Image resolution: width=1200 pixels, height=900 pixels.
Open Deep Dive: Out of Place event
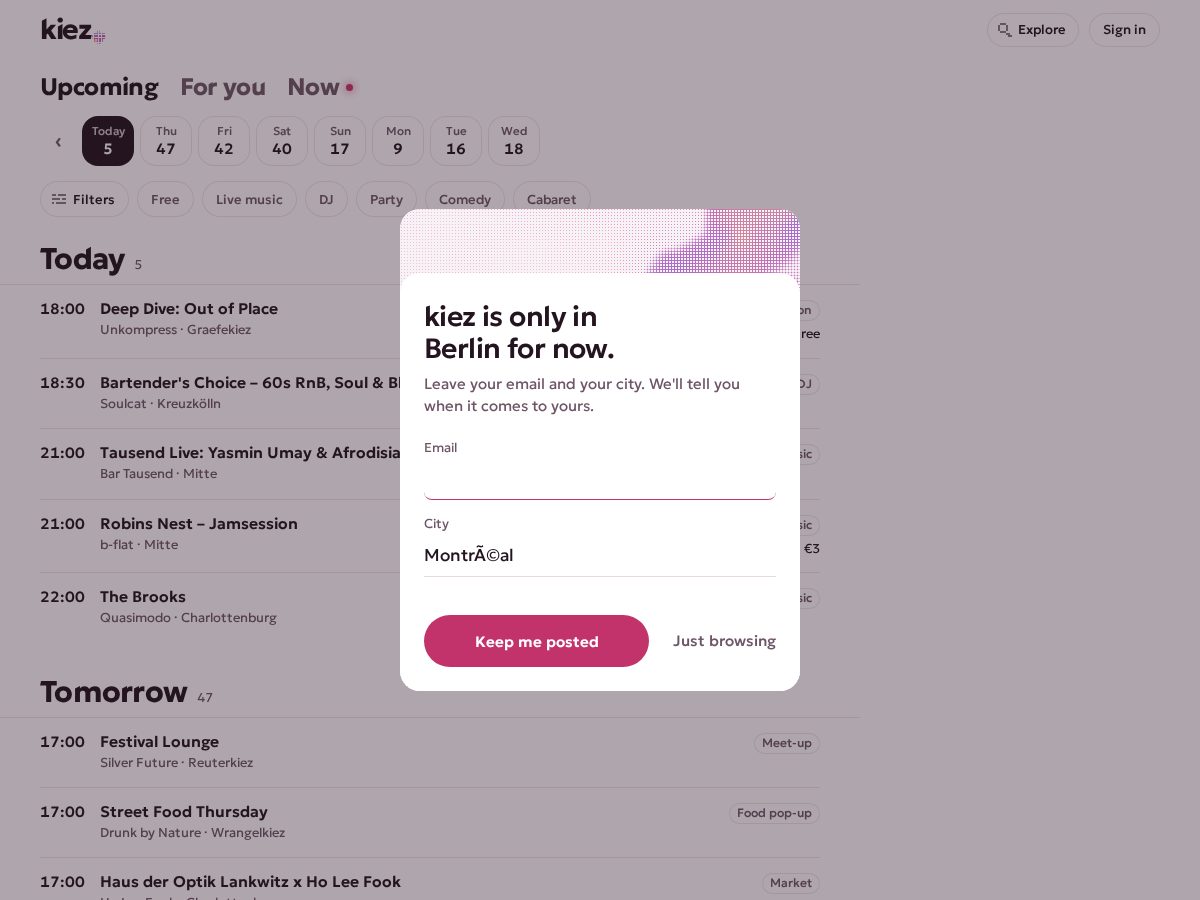pyautogui.click(x=189, y=309)
